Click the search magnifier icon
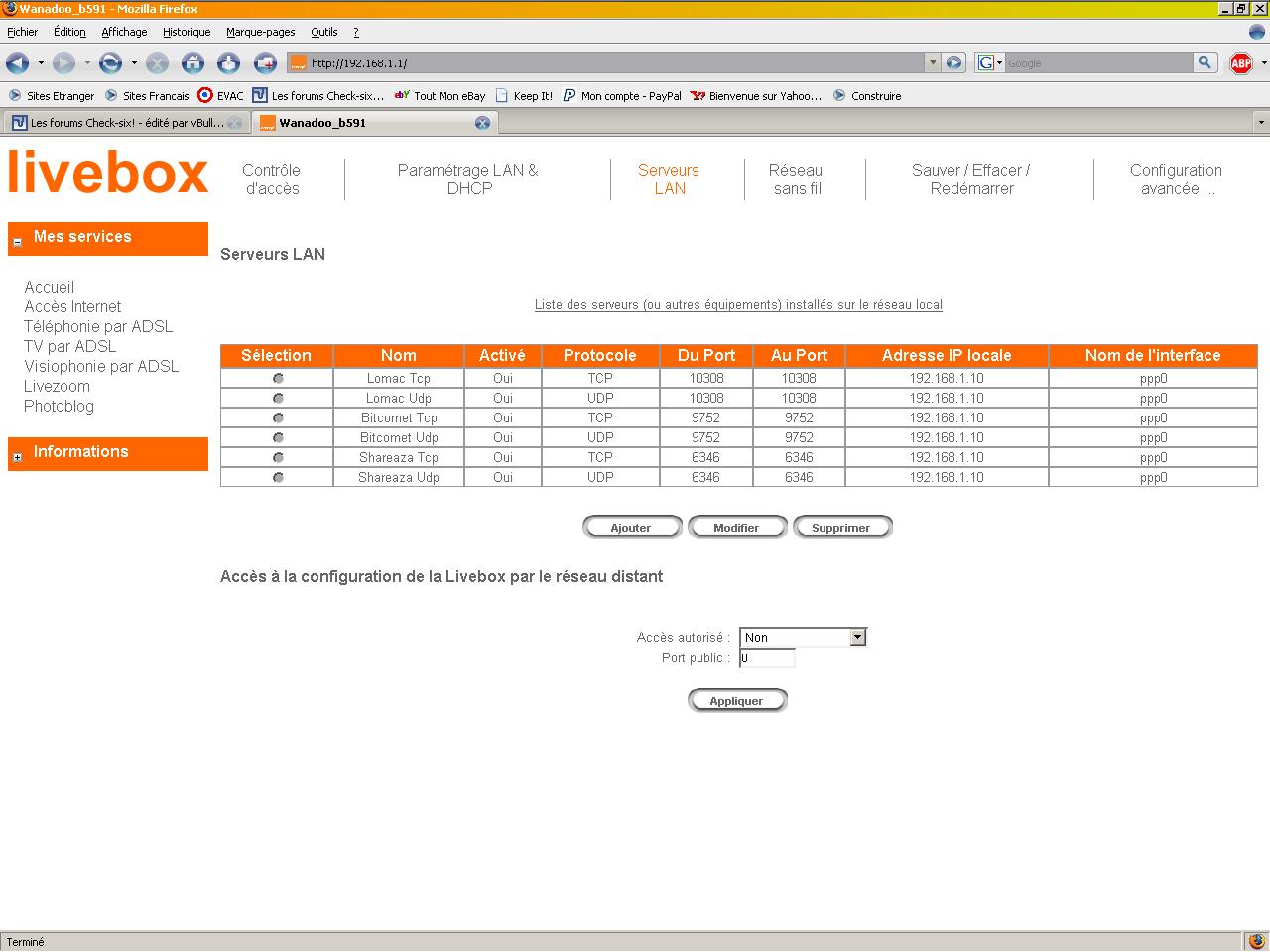This screenshot has height=952, width=1270. [1205, 62]
